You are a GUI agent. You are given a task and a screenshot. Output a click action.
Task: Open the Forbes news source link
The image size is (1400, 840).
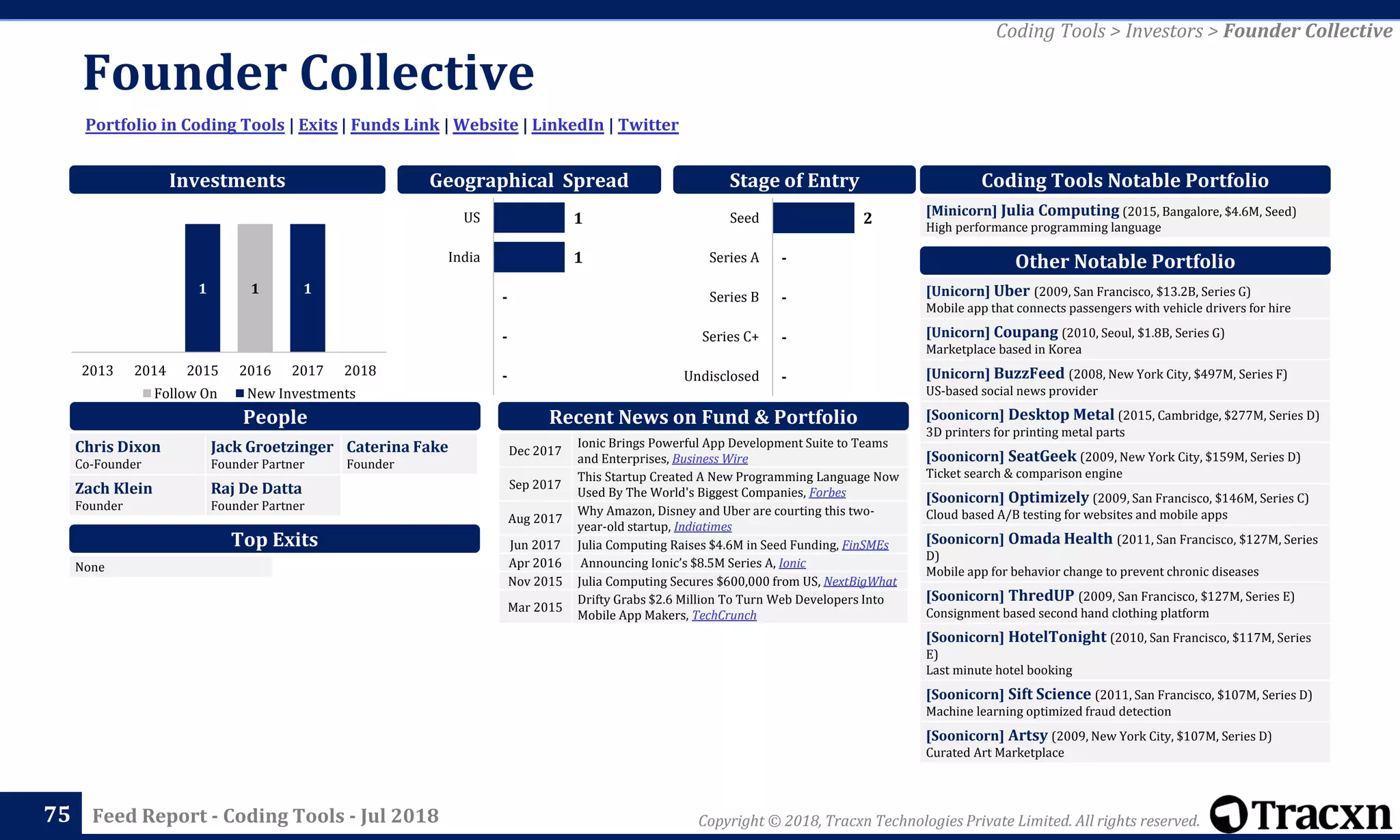pyautogui.click(x=827, y=492)
